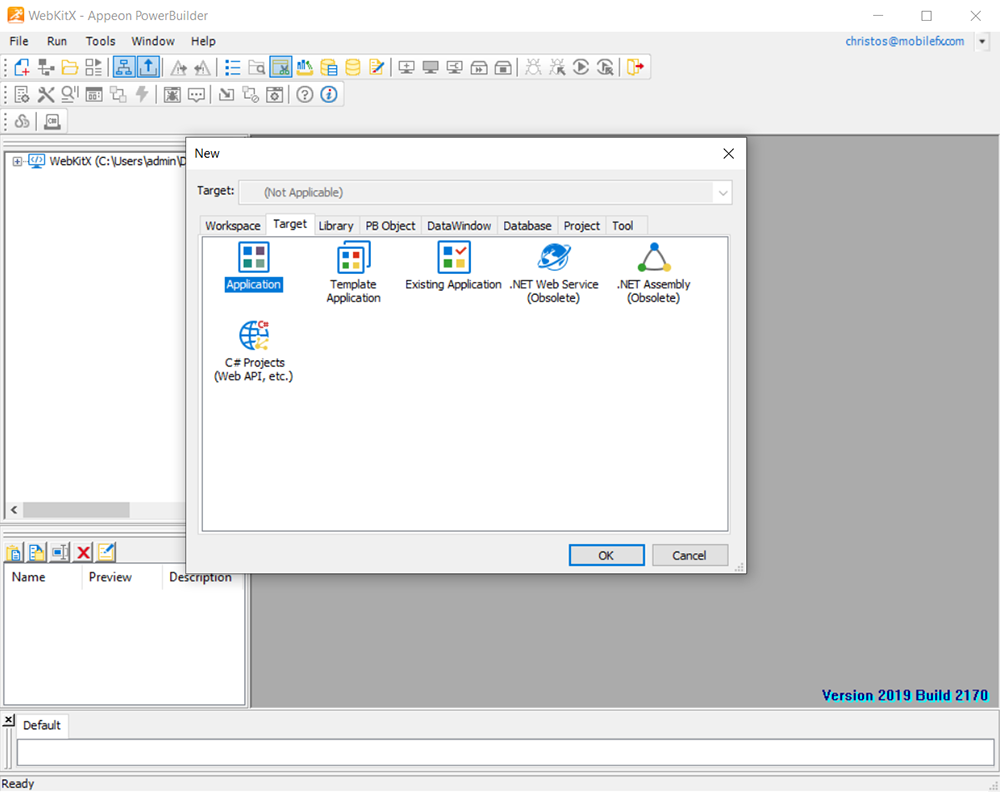Click the C# editor laptop icon in third toolbar
Image resolution: width=1000 pixels, height=792 pixels.
[x=52, y=121]
